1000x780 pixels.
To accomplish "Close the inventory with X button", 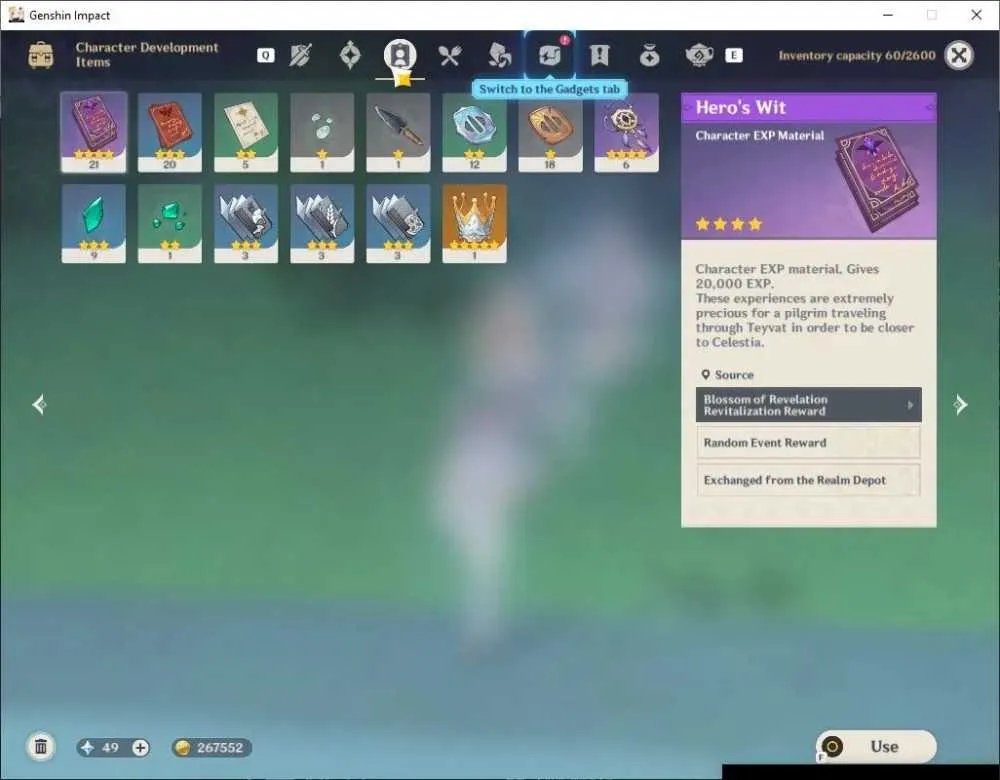I will [959, 55].
